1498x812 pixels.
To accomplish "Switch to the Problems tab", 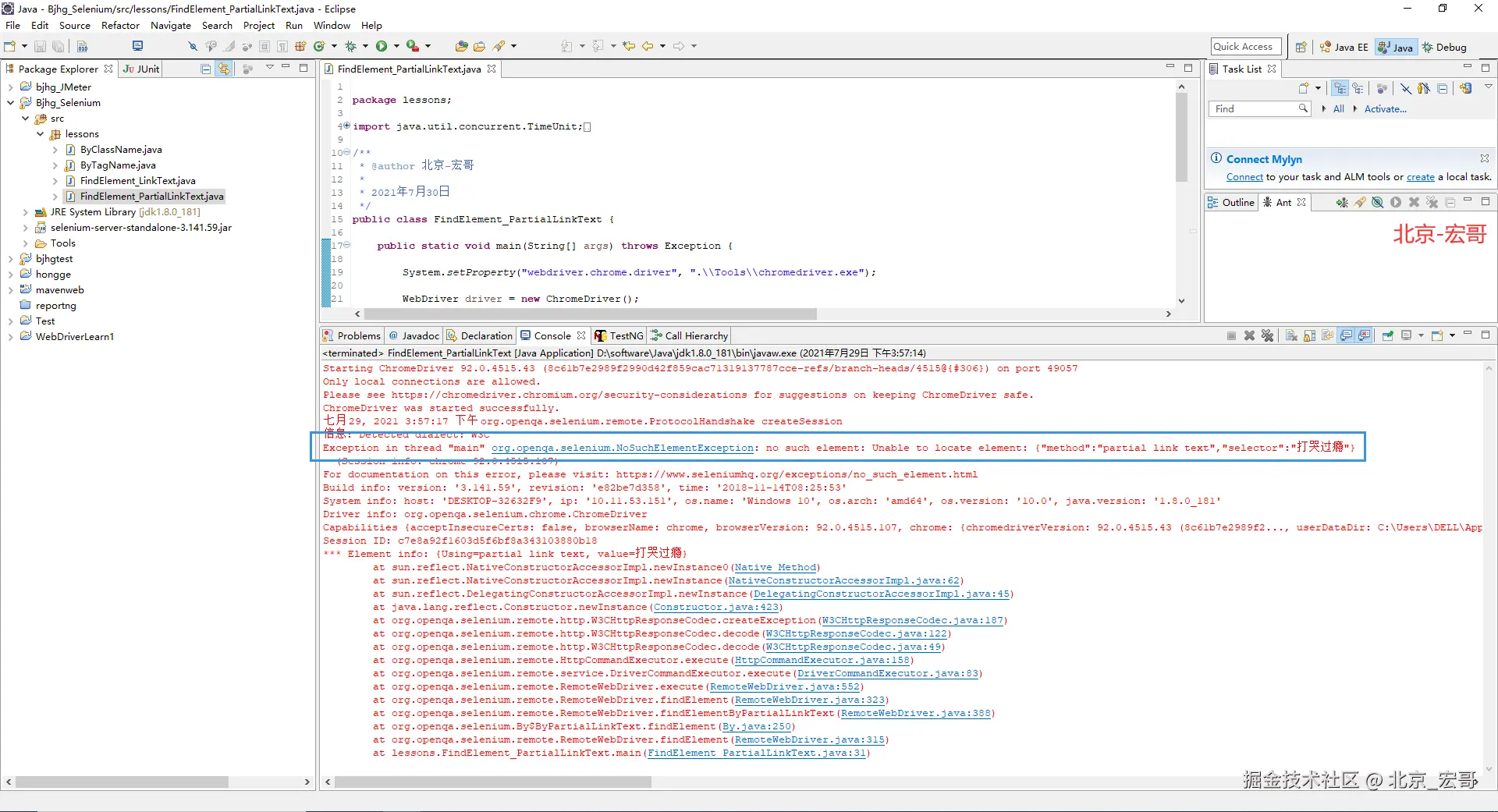I will point(352,335).
